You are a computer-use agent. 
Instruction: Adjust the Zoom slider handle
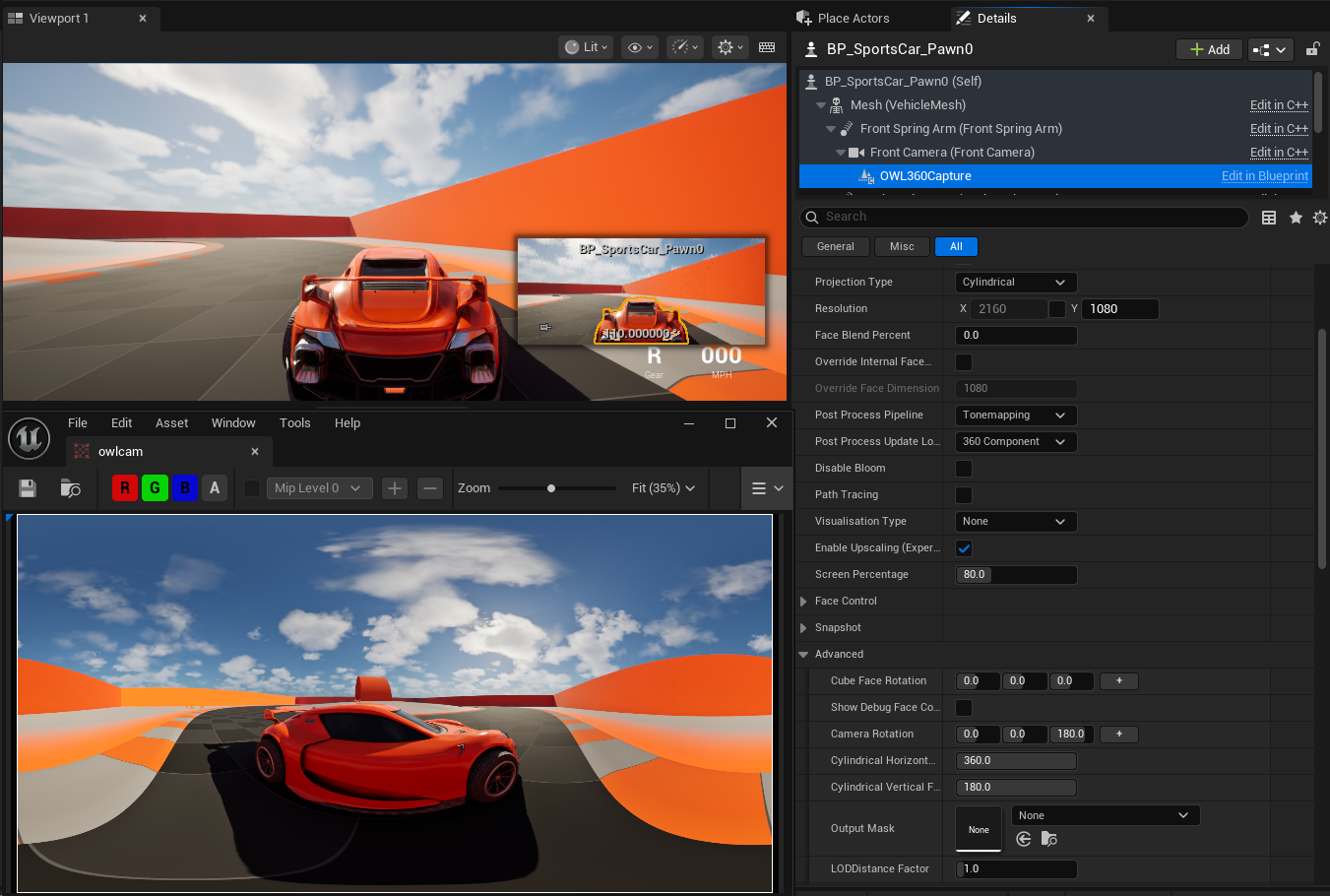(551, 488)
